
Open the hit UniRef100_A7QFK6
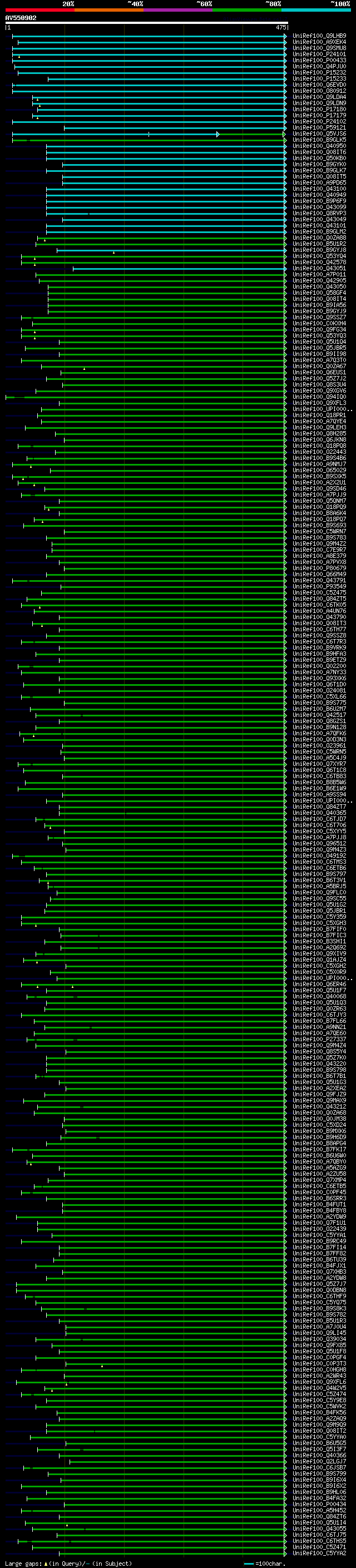point(319,734)
